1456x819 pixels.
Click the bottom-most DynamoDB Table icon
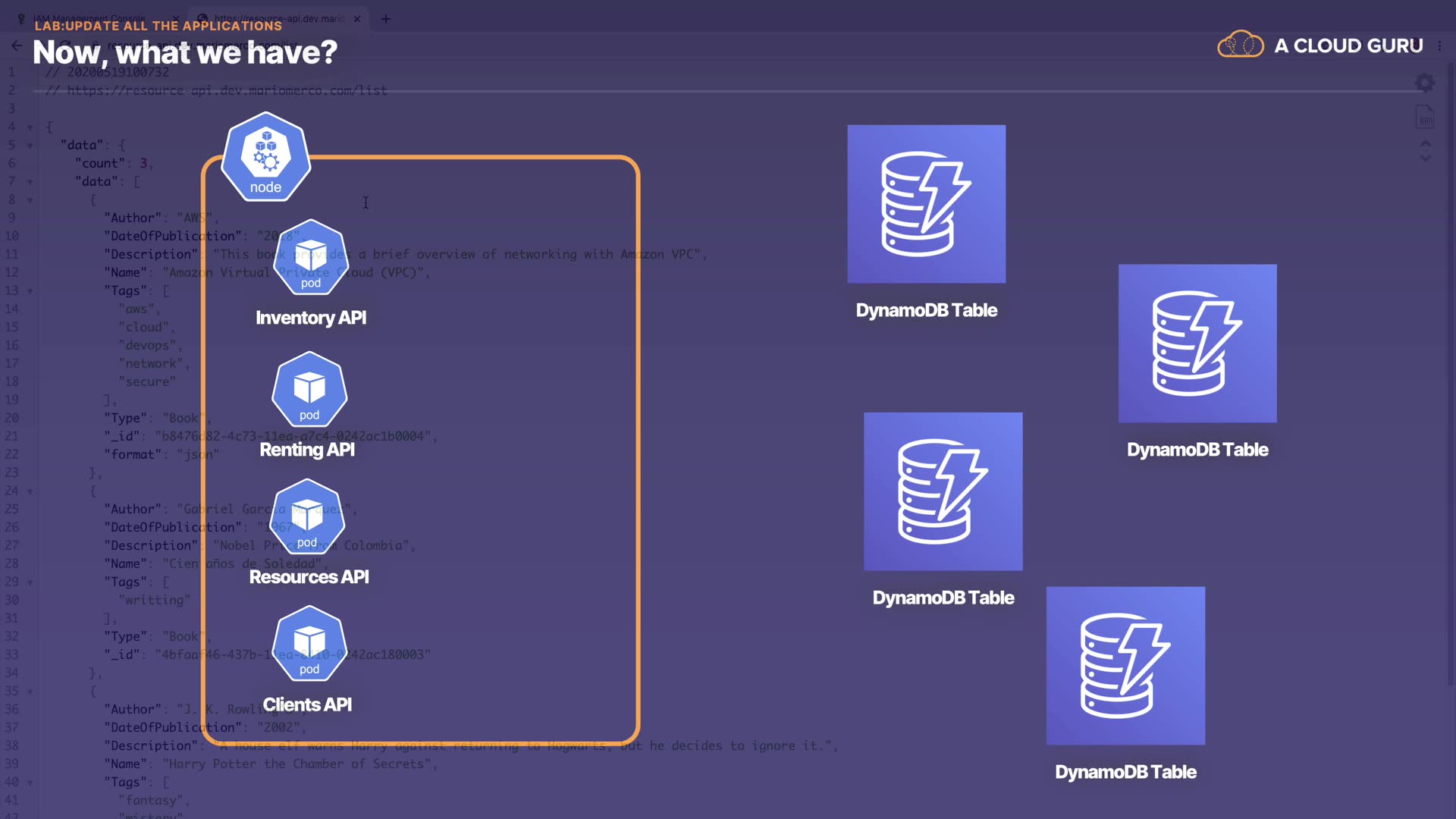1125,665
